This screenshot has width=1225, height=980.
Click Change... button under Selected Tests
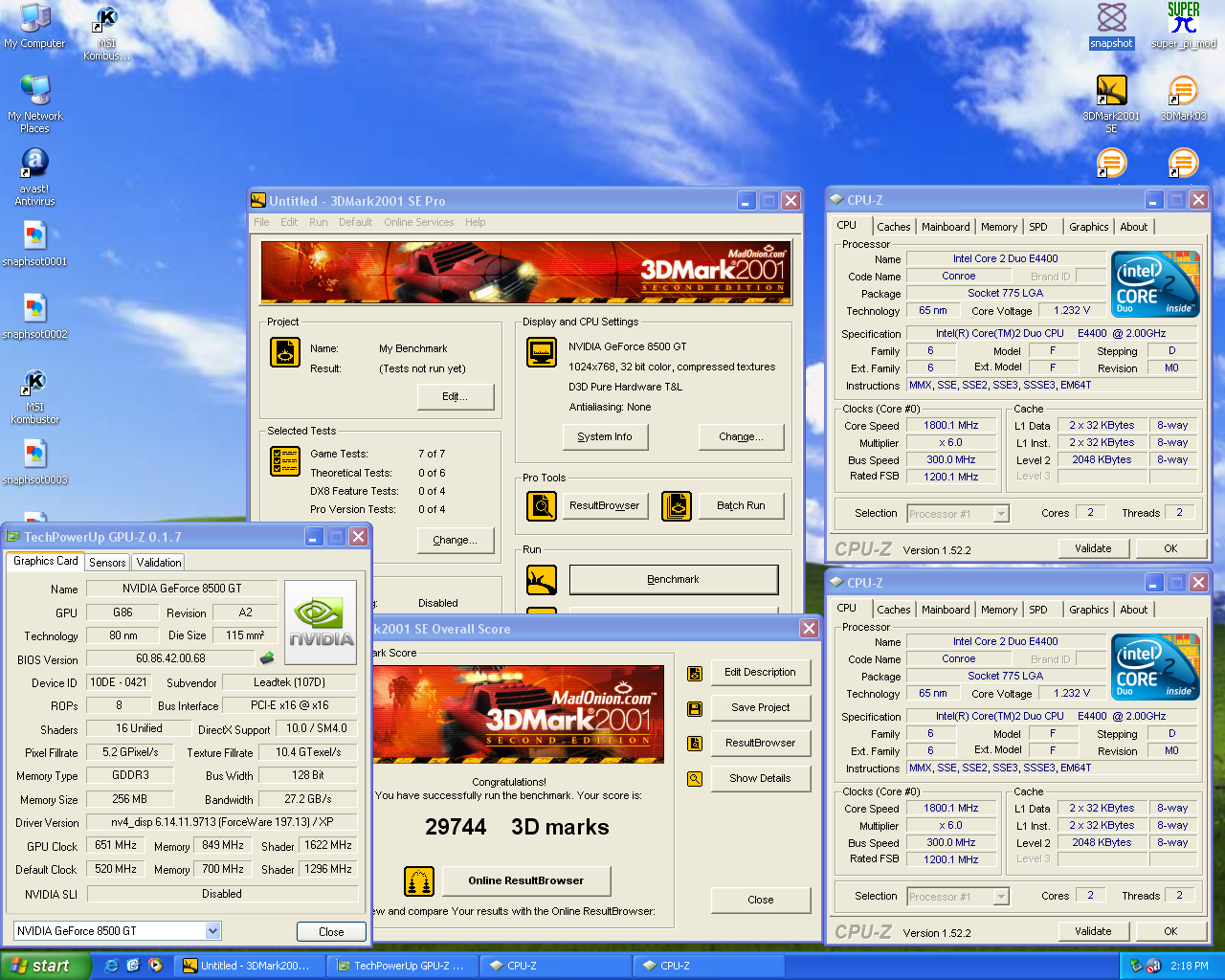(x=456, y=540)
